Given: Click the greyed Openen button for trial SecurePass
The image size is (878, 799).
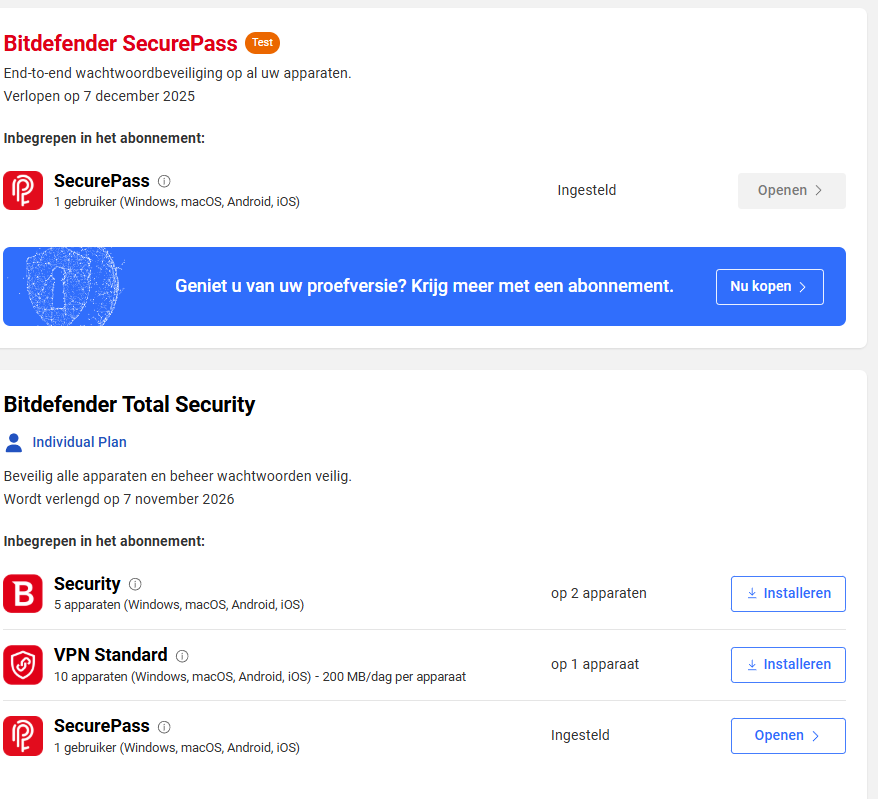Looking at the screenshot, I should click(x=791, y=191).
